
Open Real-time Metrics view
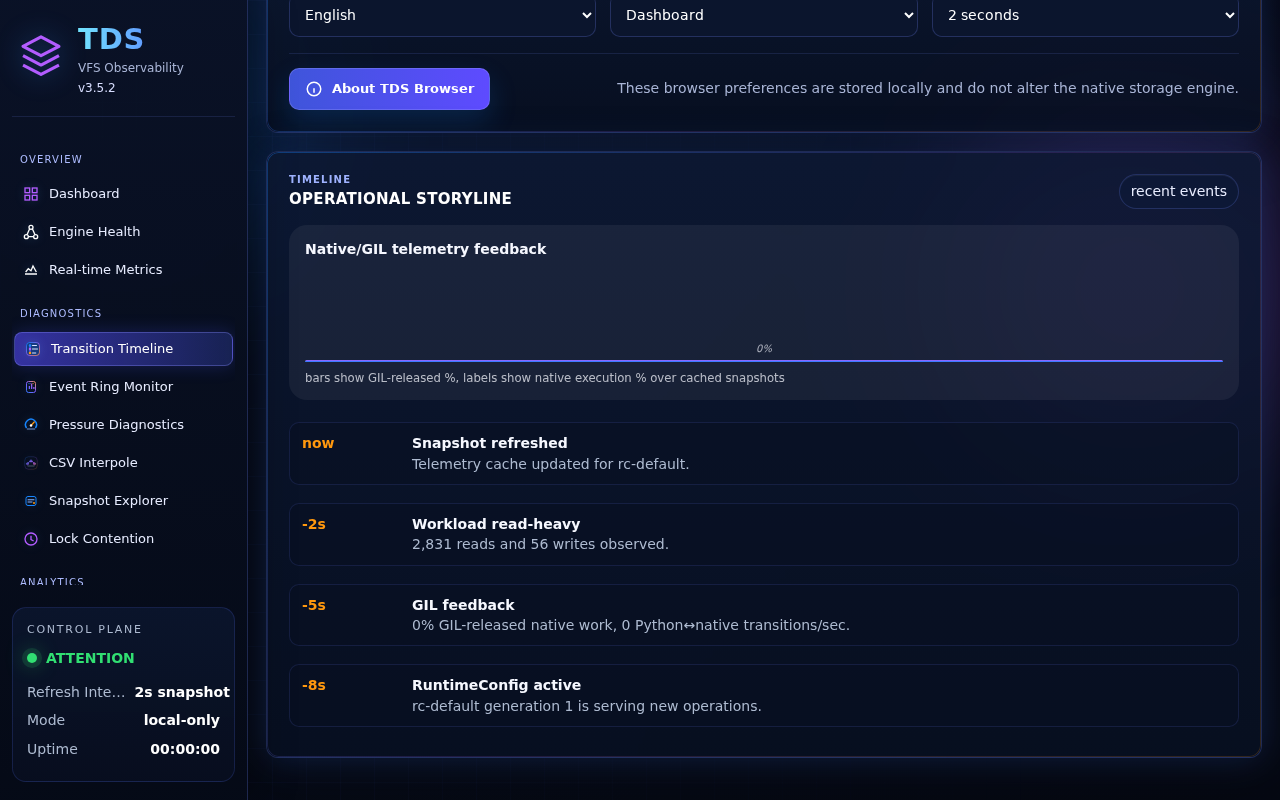[123, 270]
